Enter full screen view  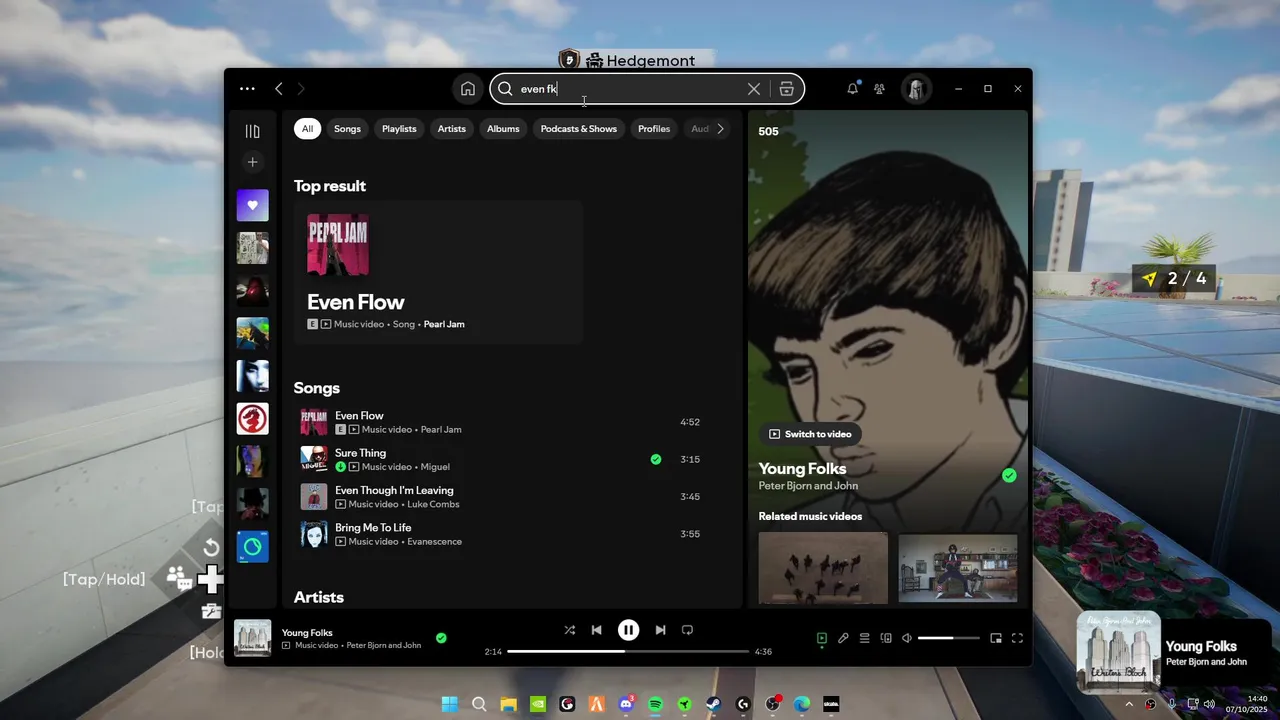[1017, 638]
